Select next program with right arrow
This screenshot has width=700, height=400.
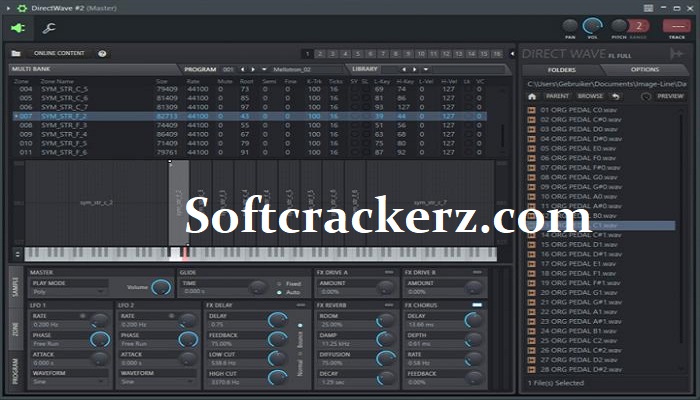click(253, 69)
